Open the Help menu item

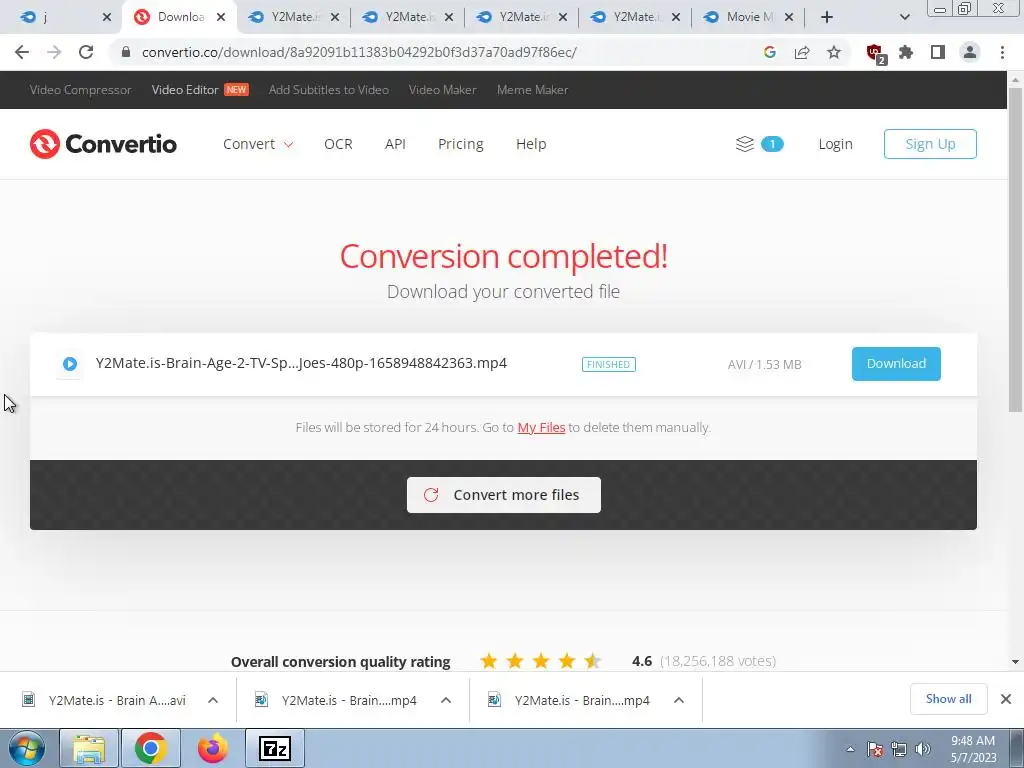tap(531, 144)
